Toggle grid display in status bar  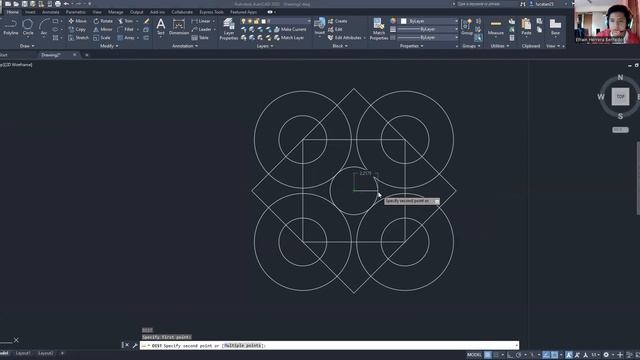pyautogui.click(x=488, y=355)
